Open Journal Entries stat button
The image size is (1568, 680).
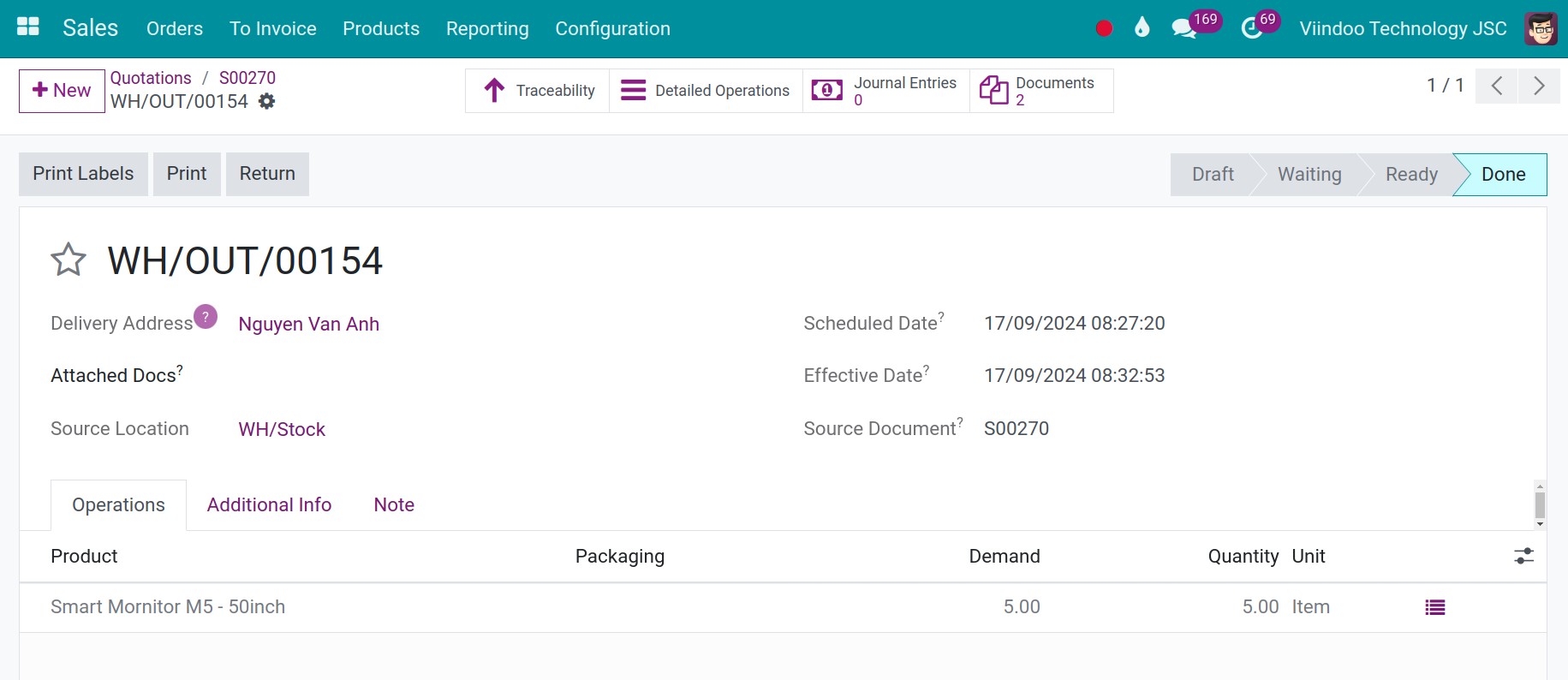(885, 91)
